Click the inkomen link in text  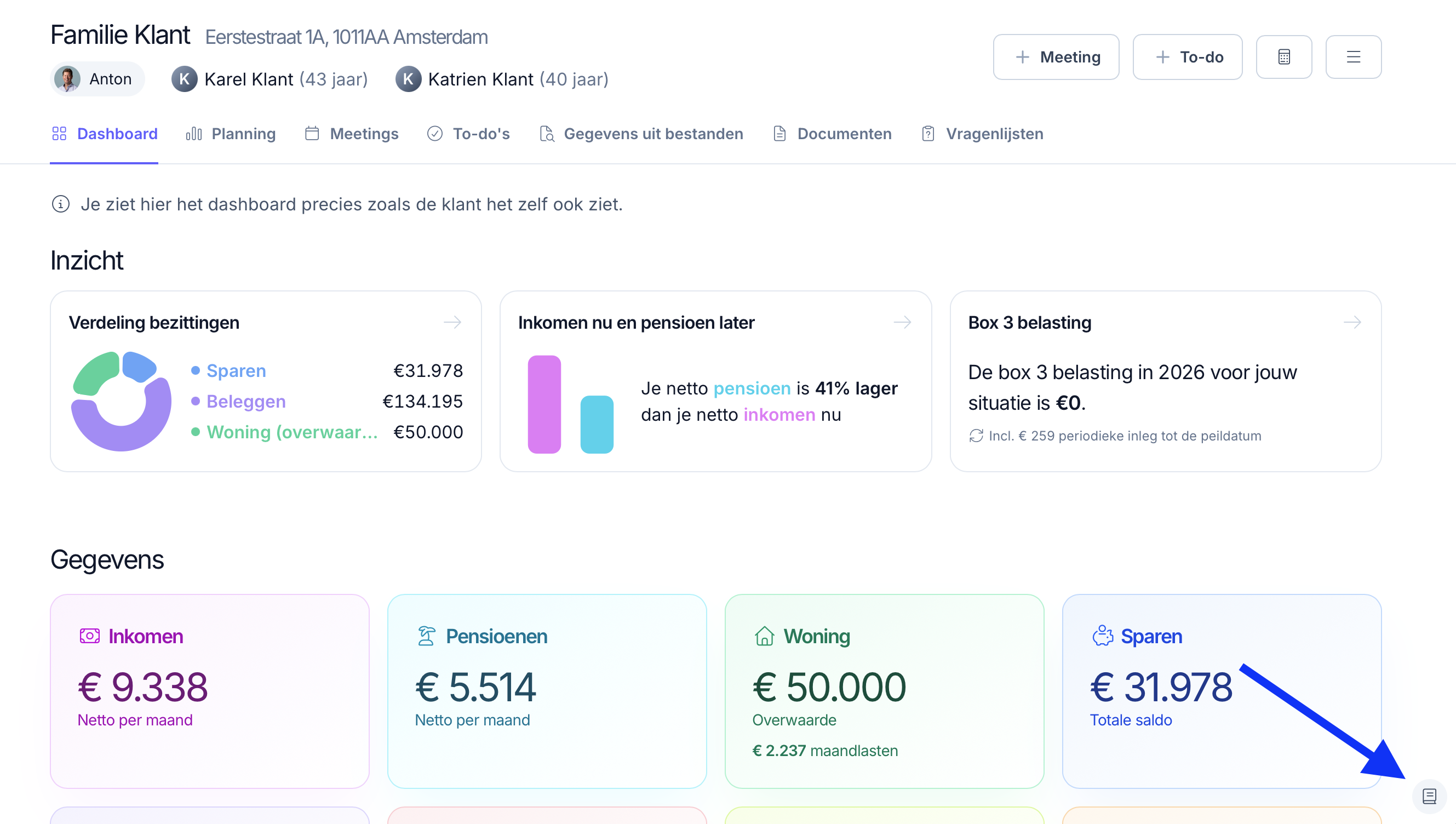(x=779, y=414)
